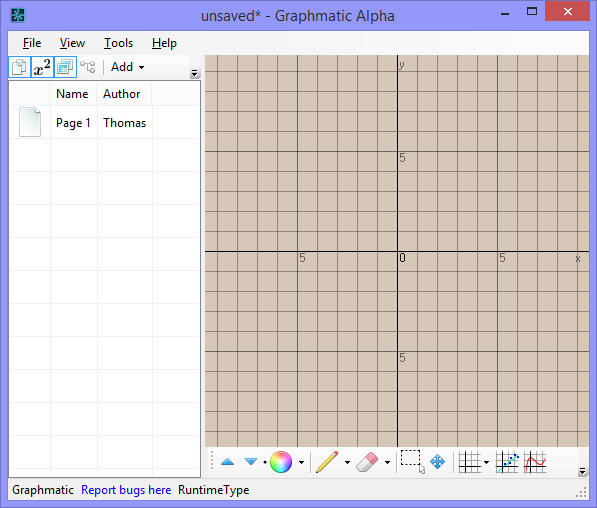Click the grayed tree structure icon

(88, 67)
